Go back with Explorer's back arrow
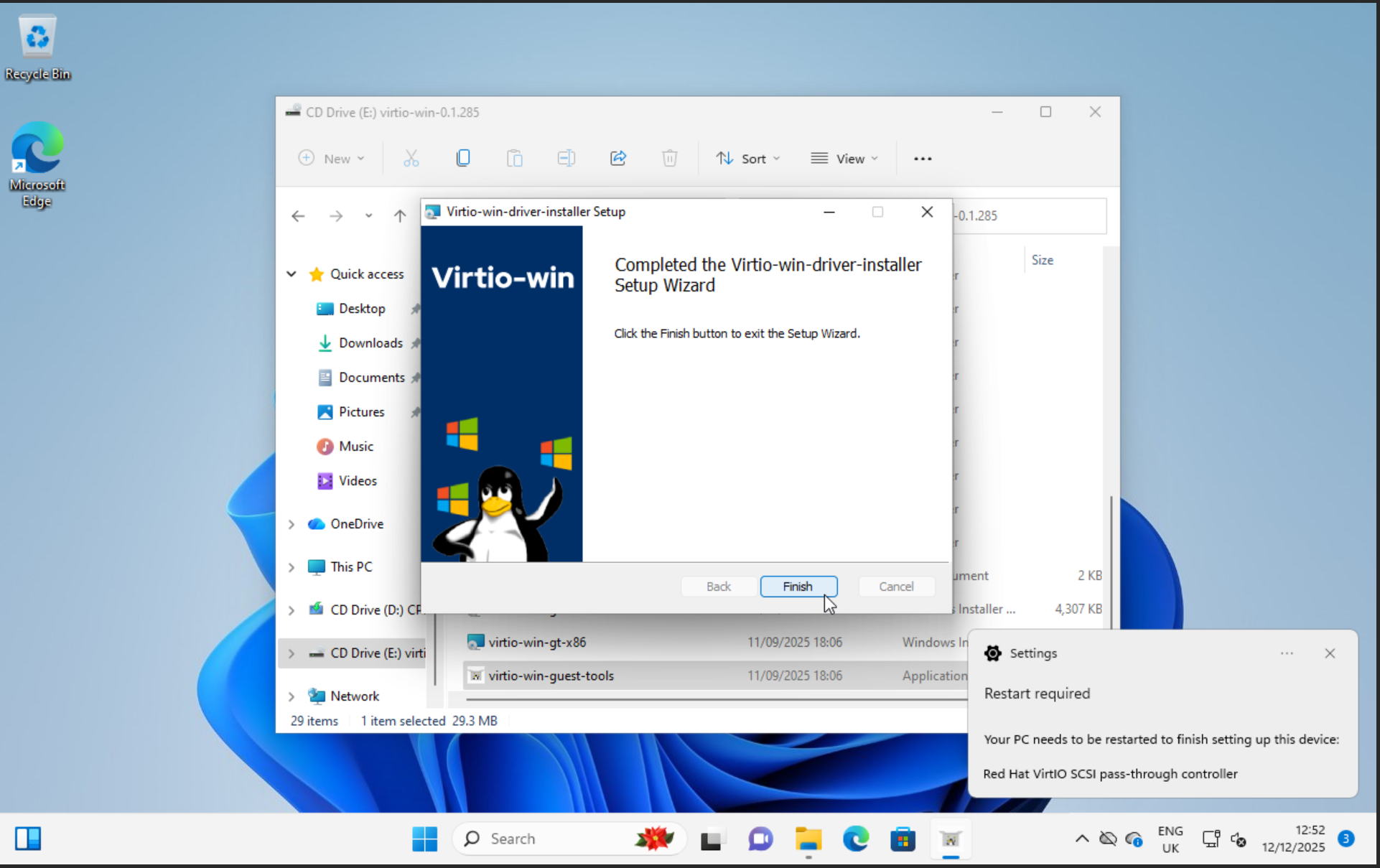Viewport: 1380px width, 868px height. coord(298,216)
